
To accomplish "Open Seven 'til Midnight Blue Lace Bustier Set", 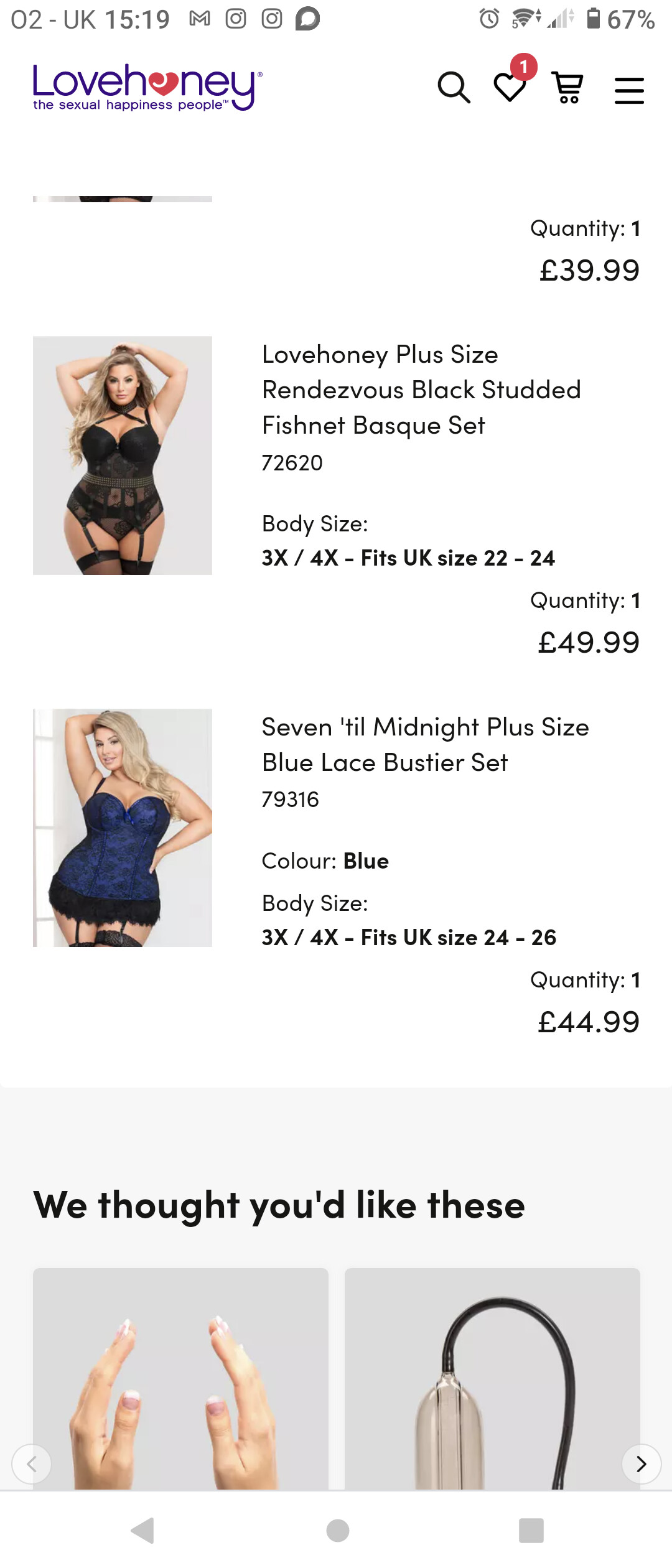I will coord(425,744).
